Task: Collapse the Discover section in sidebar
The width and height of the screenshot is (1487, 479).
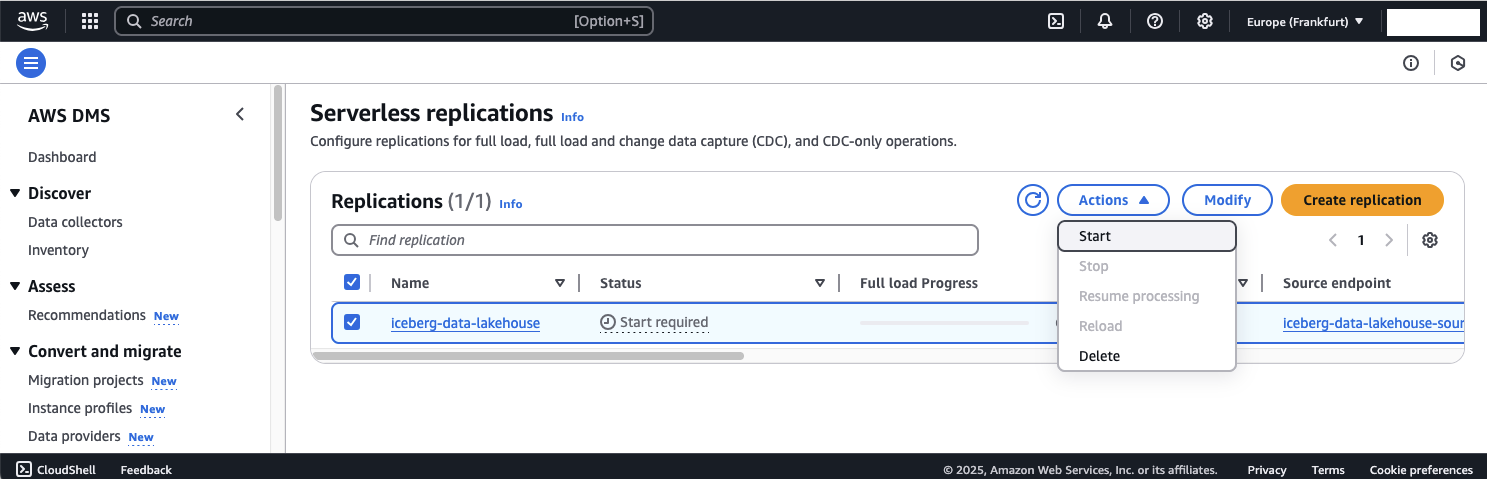Action: (15, 193)
